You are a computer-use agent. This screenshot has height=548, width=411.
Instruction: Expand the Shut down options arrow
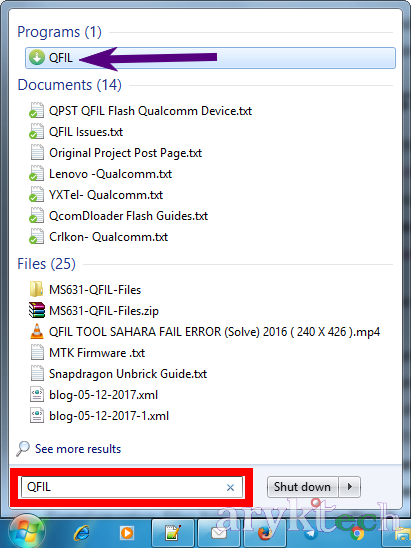click(349, 486)
